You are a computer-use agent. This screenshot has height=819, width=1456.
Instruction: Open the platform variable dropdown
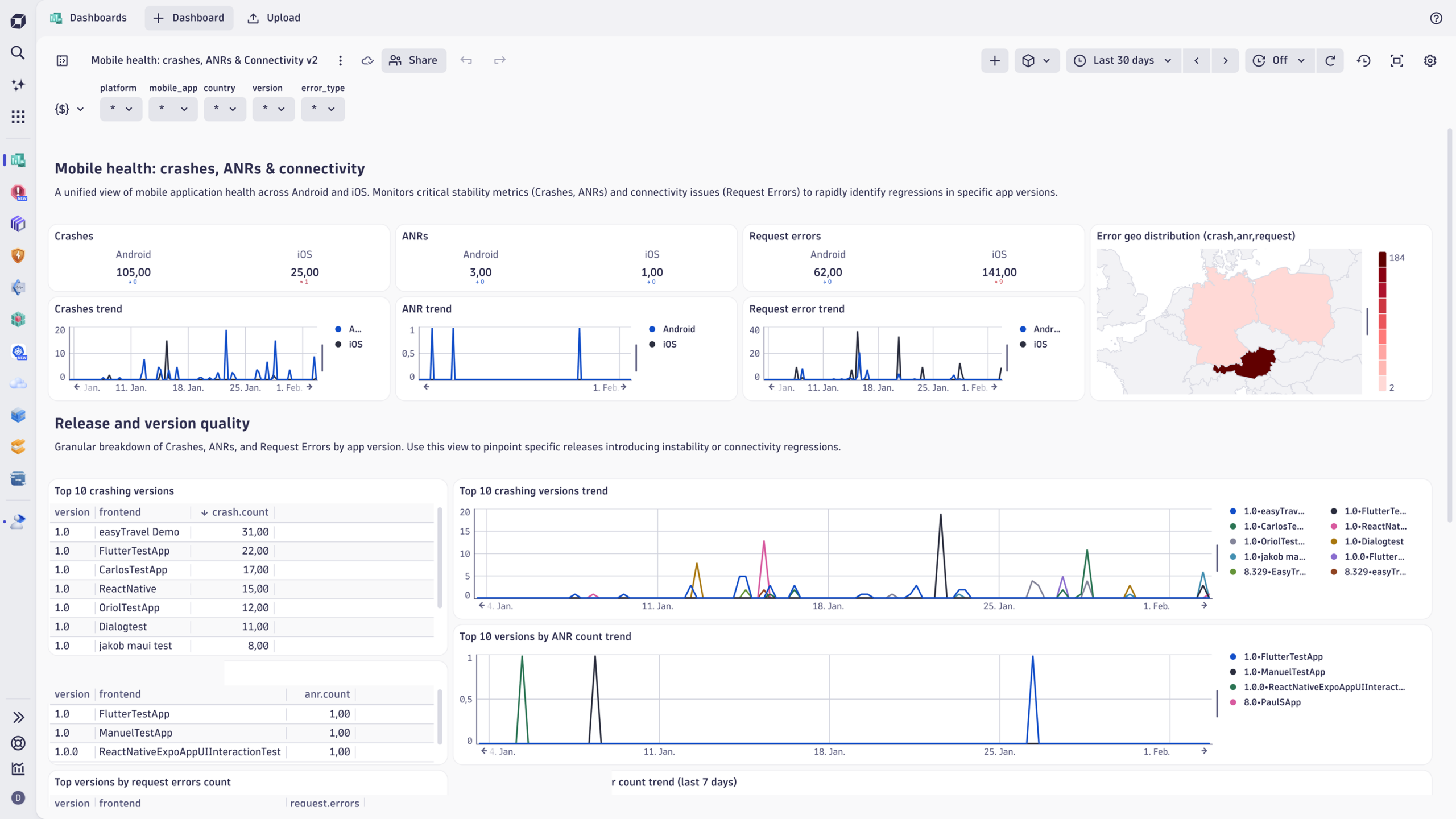coord(121,109)
